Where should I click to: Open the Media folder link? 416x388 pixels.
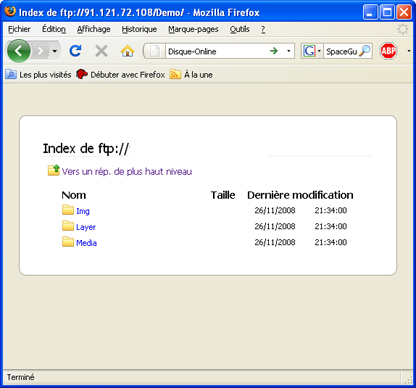(86, 243)
